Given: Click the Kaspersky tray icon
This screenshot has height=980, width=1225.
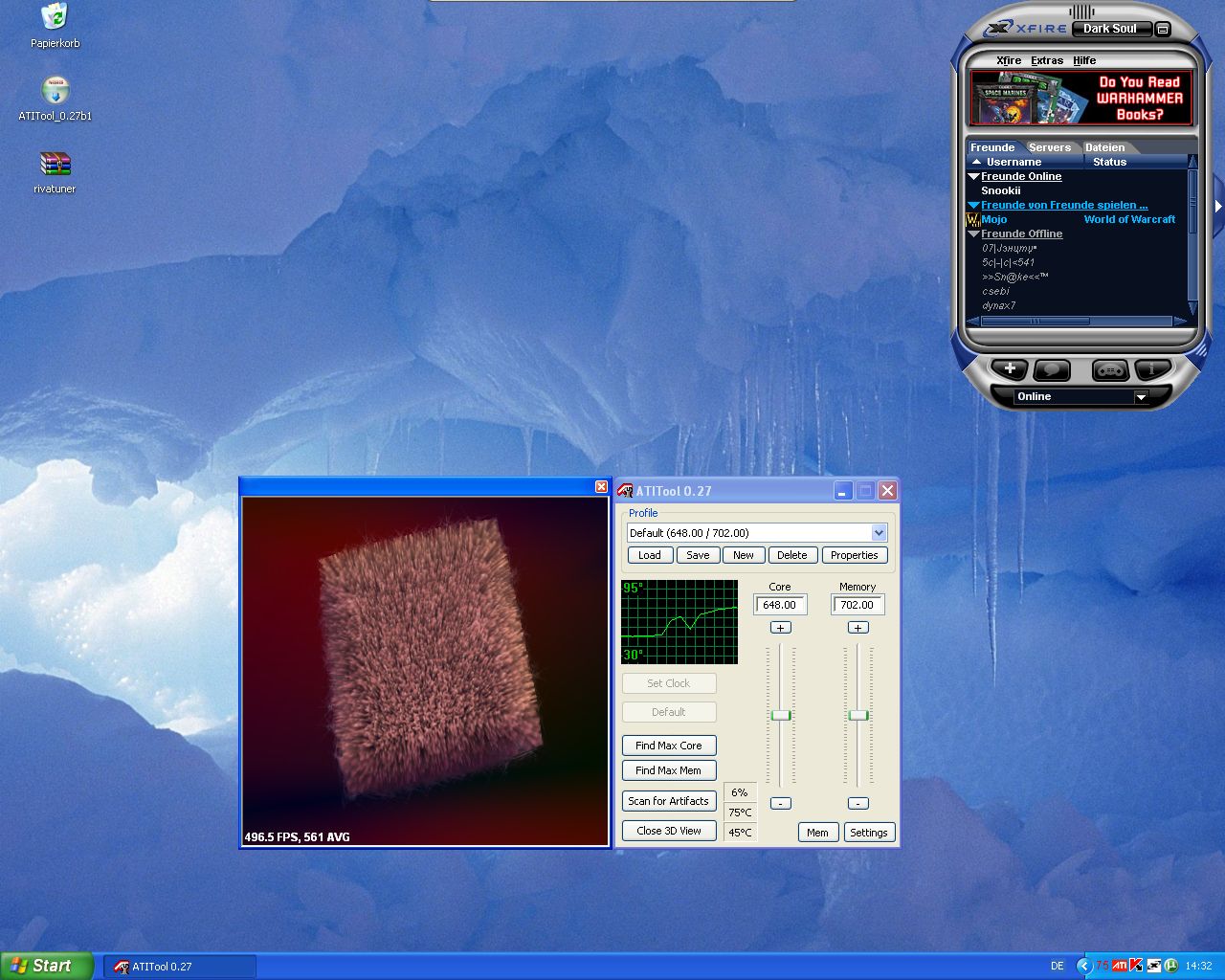Looking at the screenshot, I should [x=1136, y=966].
